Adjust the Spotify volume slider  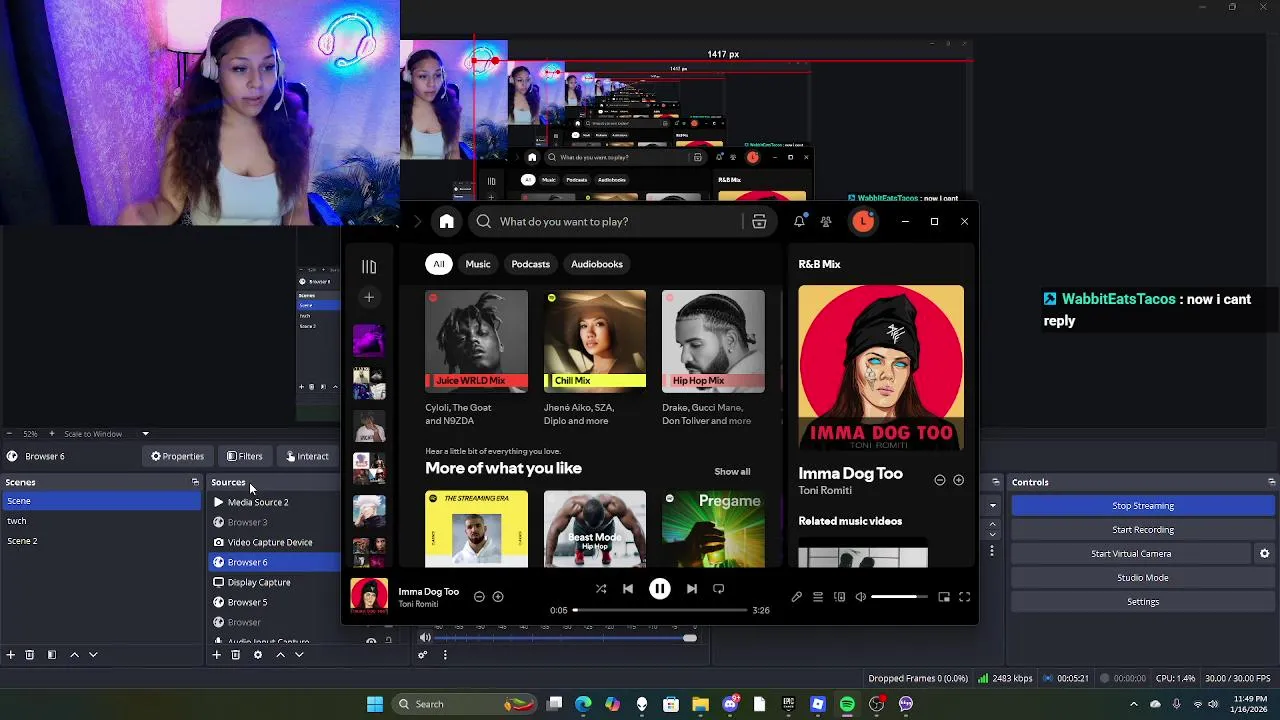tap(898, 597)
